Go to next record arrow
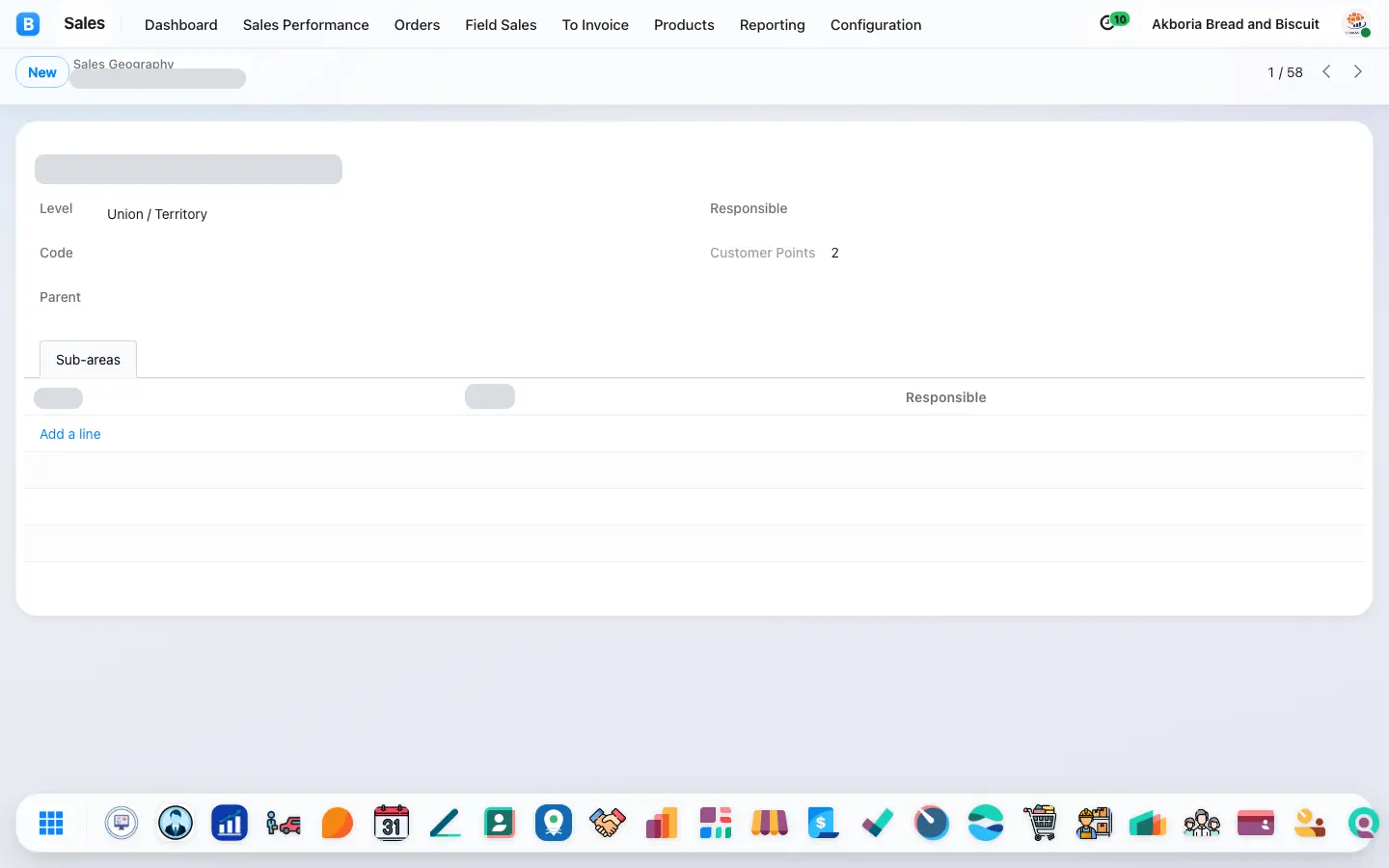This screenshot has height=868, width=1389. [1358, 71]
